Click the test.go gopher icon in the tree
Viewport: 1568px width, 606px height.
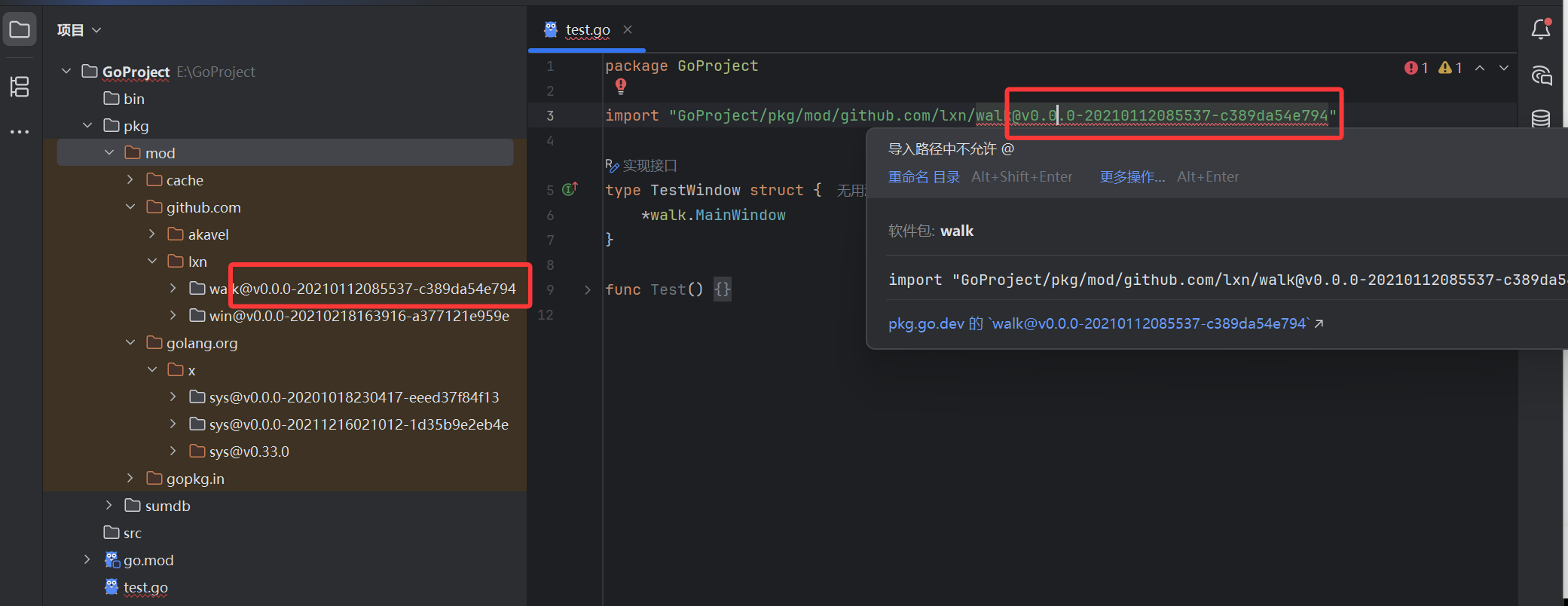click(x=112, y=587)
